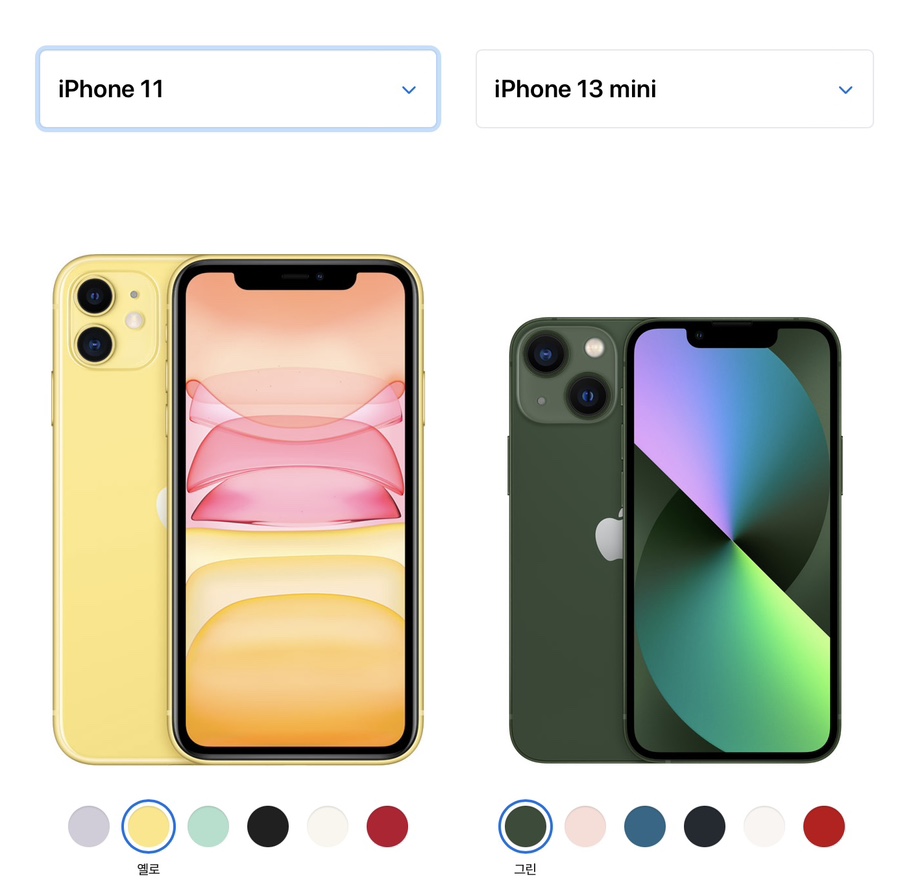The height and width of the screenshot is (890, 900).
Task: Click the 옐로 color label
Action: (149, 869)
